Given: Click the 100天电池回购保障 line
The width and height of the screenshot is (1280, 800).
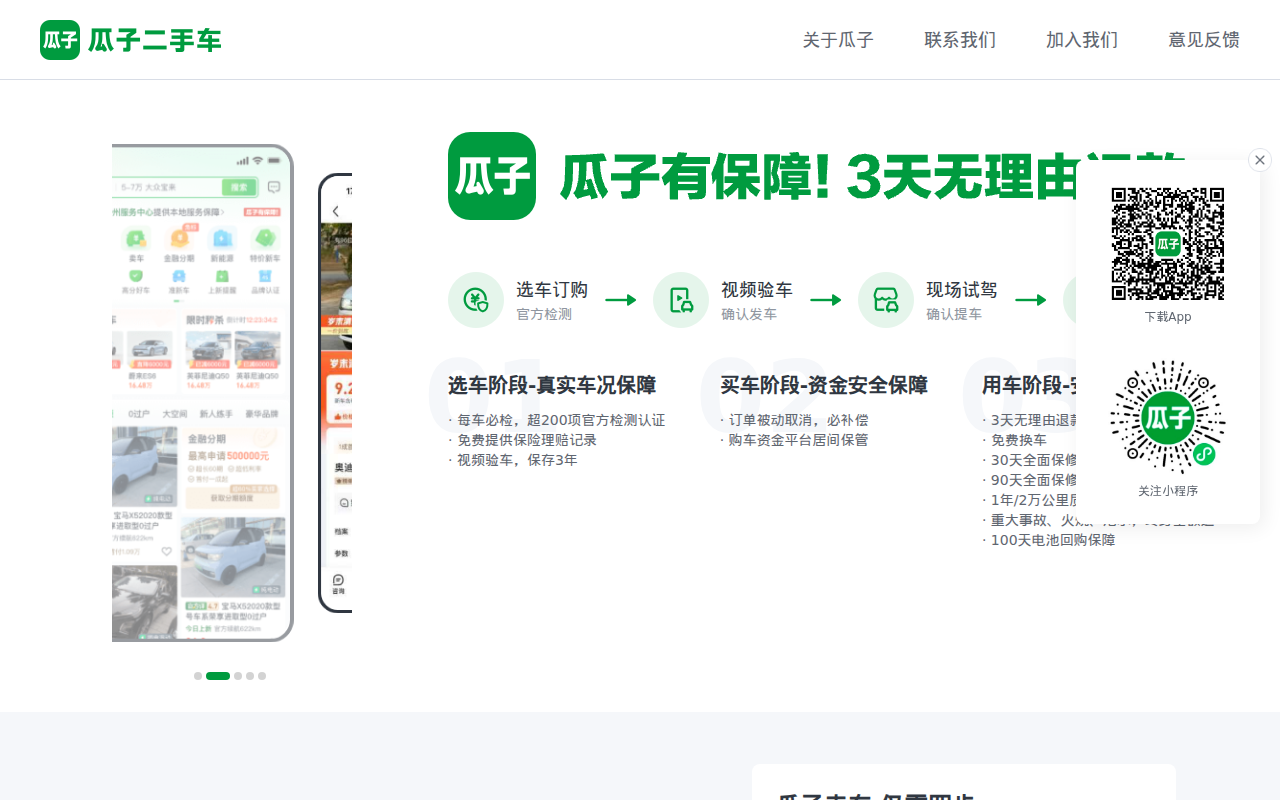Looking at the screenshot, I should (1049, 540).
